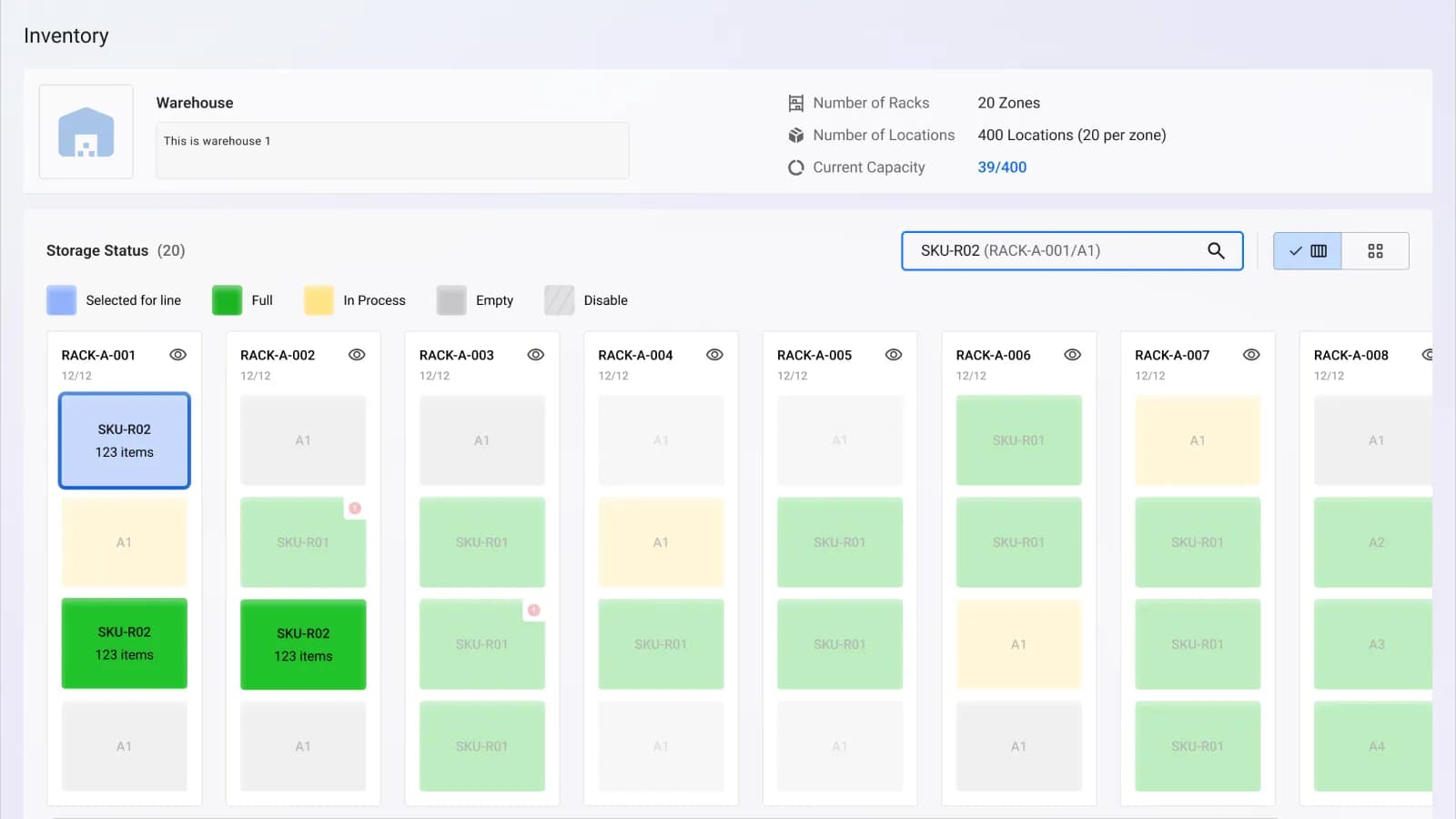Click red alert badge in RACK-A-002
Image resolution: width=1456 pixels, height=819 pixels.
click(x=355, y=509)
